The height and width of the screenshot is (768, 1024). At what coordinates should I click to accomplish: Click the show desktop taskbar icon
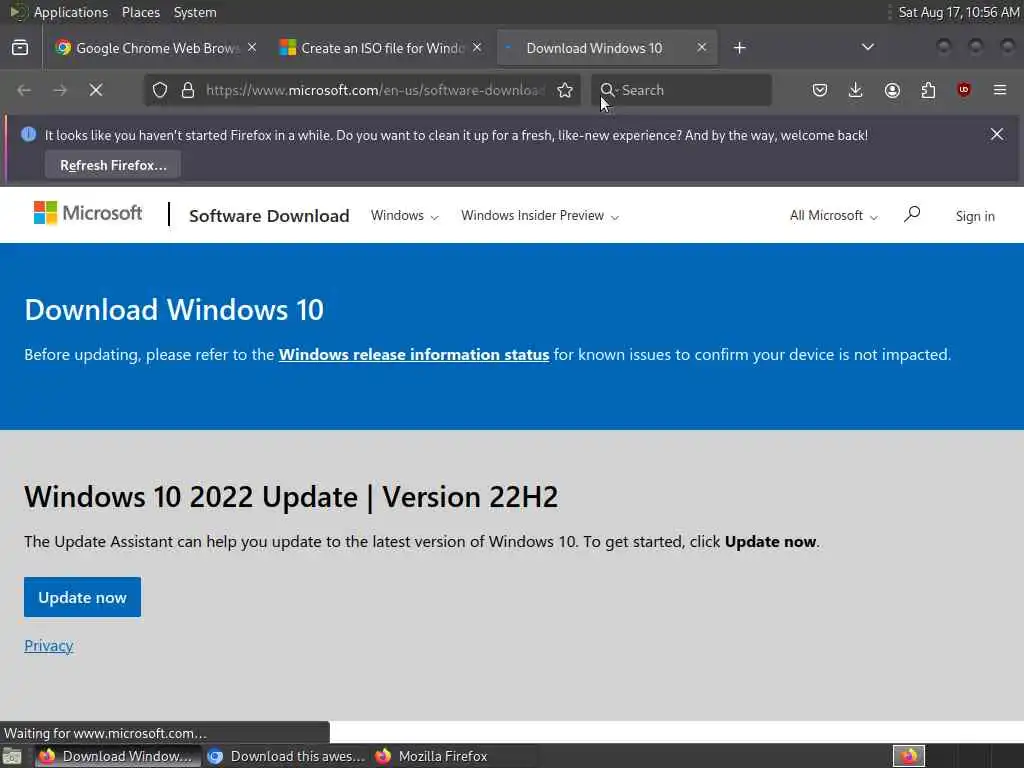[x=12, y=756]
